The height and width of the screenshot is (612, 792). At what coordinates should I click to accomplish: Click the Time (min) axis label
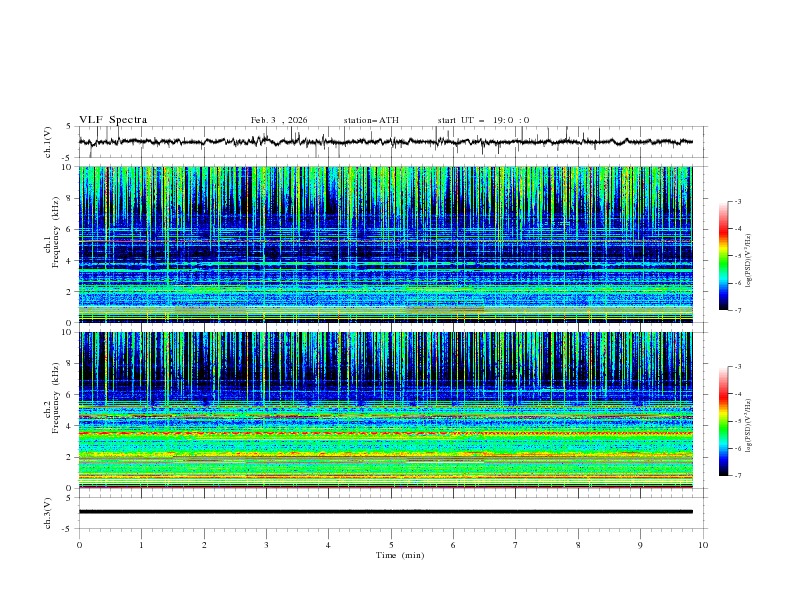pyautogui.click(x=398, y=555)
